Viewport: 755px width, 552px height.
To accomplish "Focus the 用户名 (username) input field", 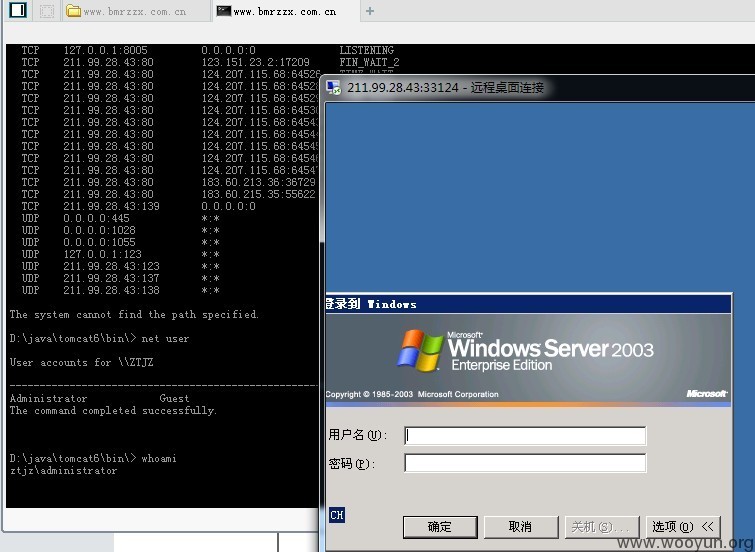I will click(x=525, y=435).
